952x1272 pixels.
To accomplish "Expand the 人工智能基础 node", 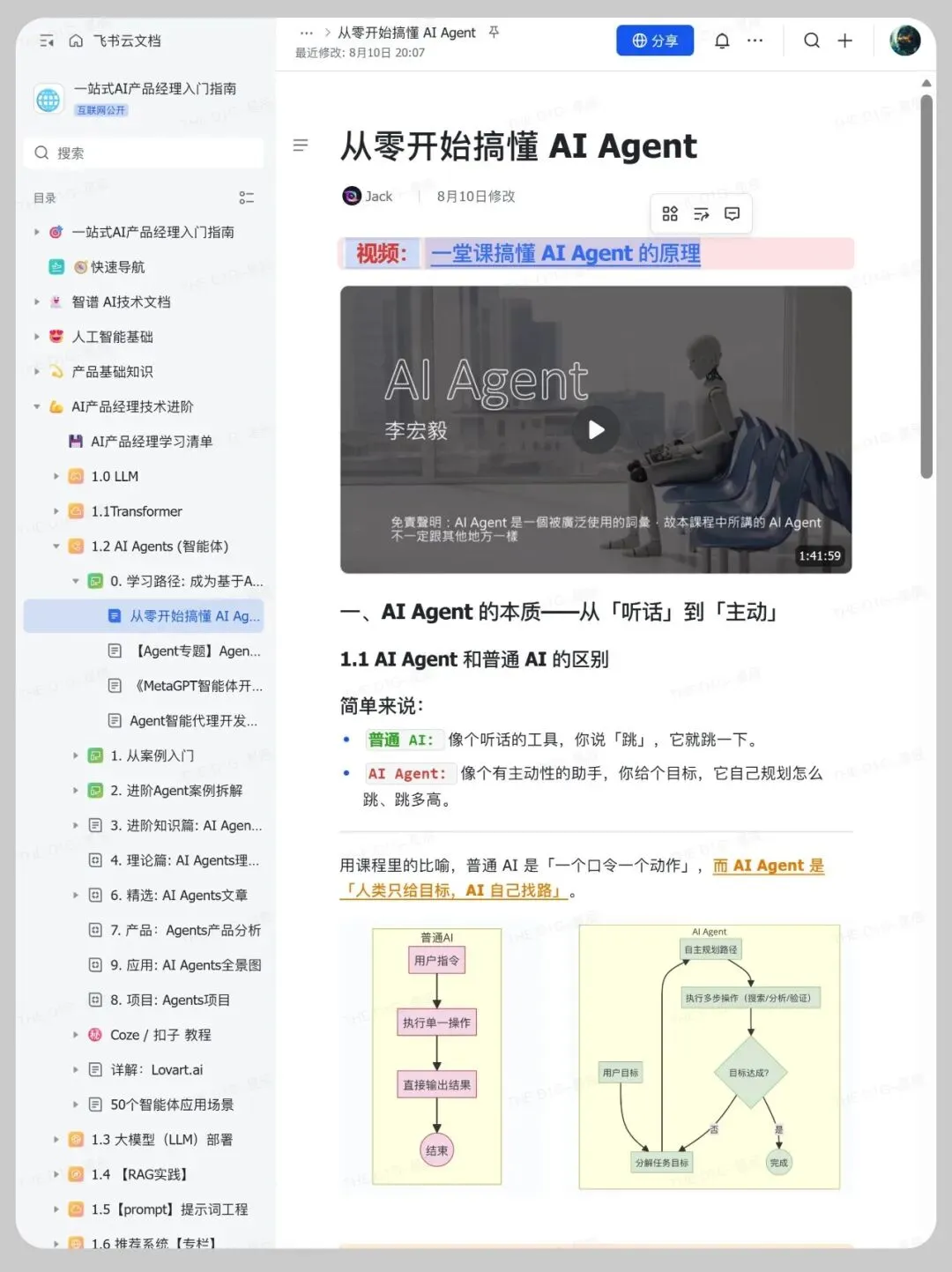I will (36, 337).
